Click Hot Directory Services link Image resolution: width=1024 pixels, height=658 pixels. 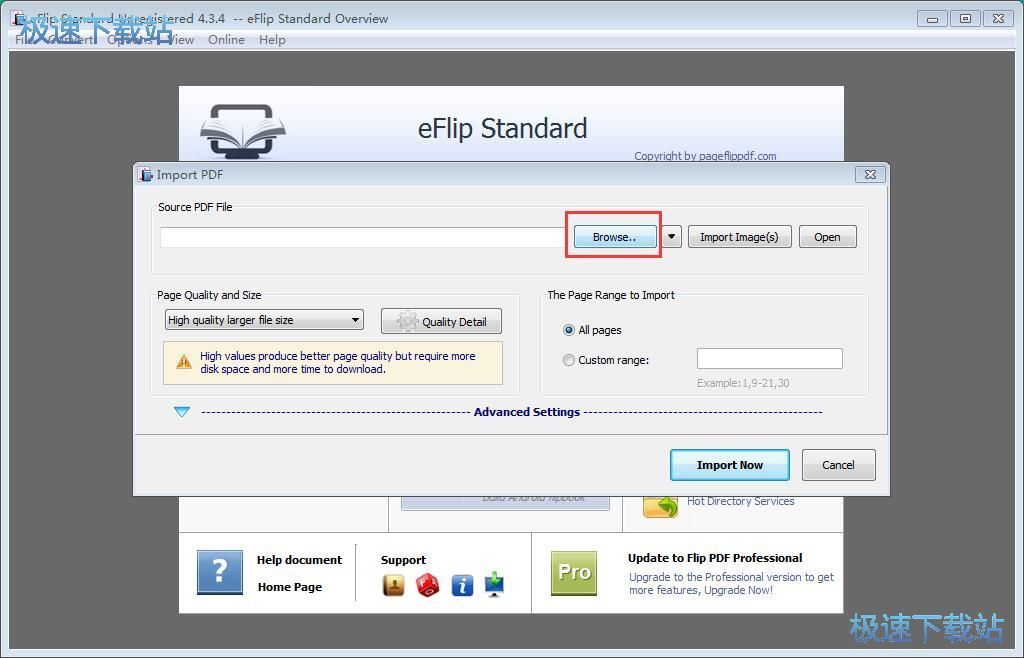pyautogui.click(x=741, y=501)
